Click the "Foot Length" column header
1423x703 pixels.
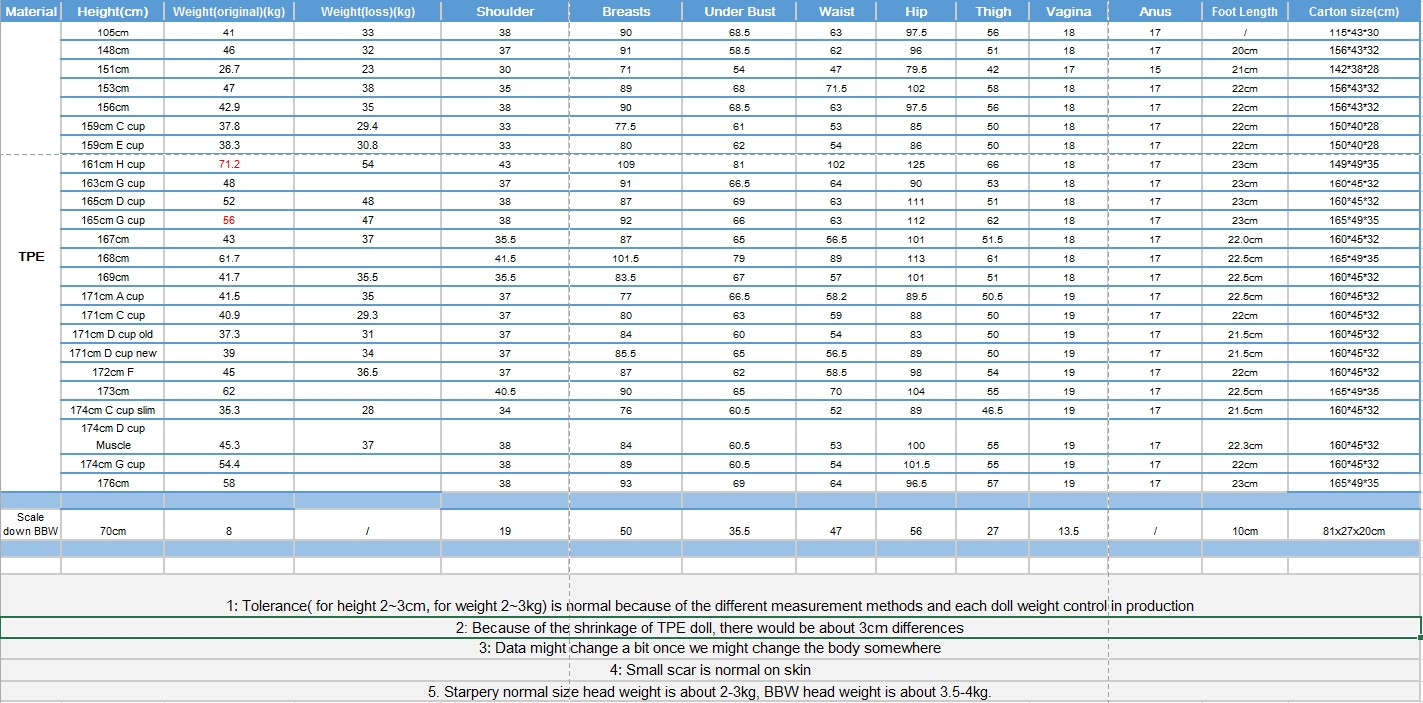tap(1244, 12)
